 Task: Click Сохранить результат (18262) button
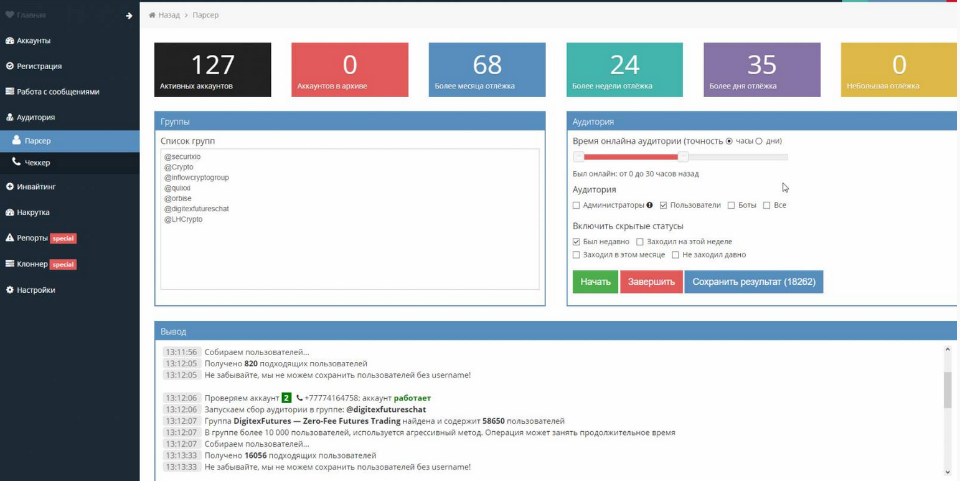[x=753, y=282]
